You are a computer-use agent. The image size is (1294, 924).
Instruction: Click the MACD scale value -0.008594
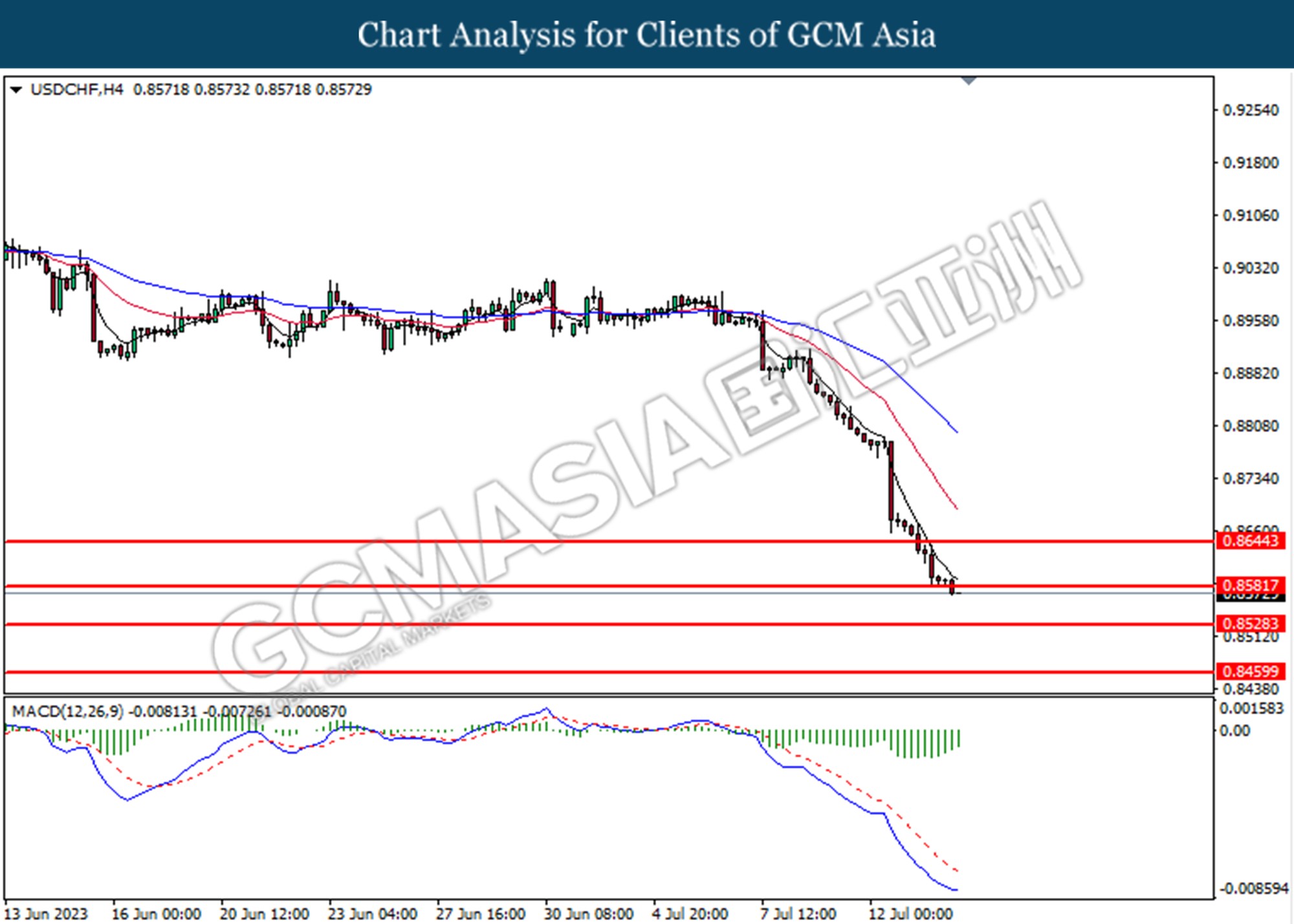[1254, 888]
